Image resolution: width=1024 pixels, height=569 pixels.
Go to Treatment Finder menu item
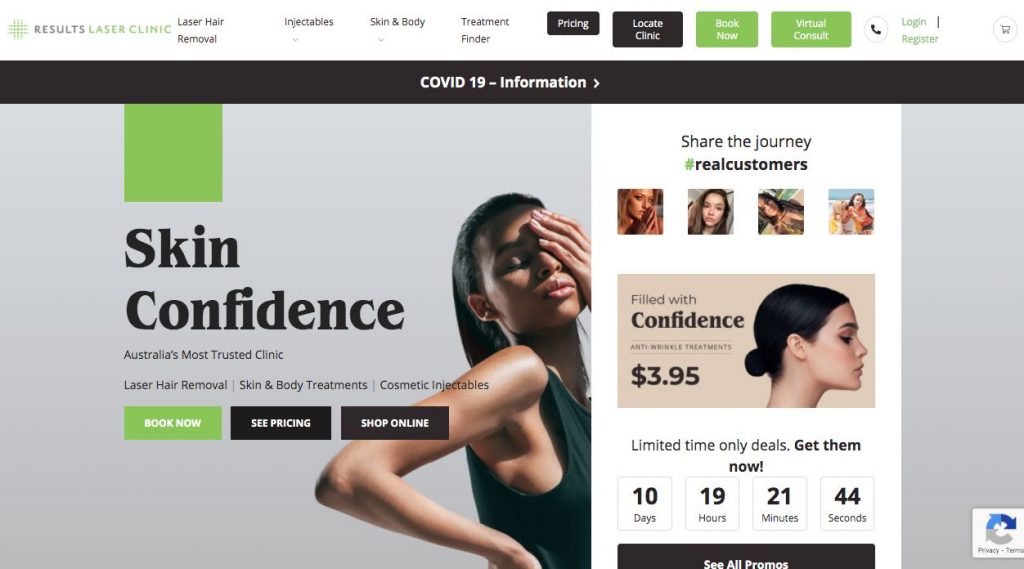click(485, 30)
